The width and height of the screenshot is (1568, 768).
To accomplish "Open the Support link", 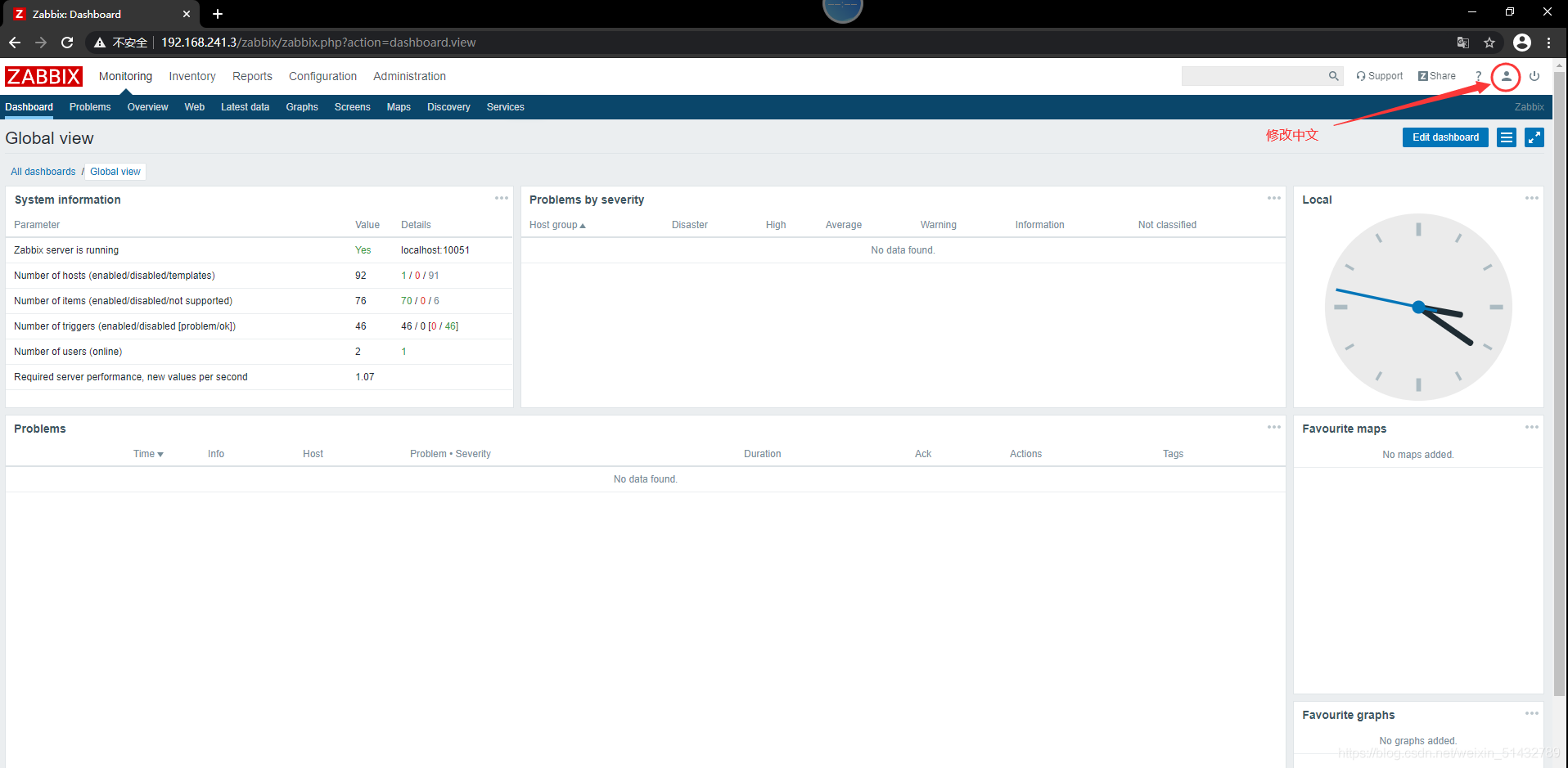I will click(x=1379, y=76).
